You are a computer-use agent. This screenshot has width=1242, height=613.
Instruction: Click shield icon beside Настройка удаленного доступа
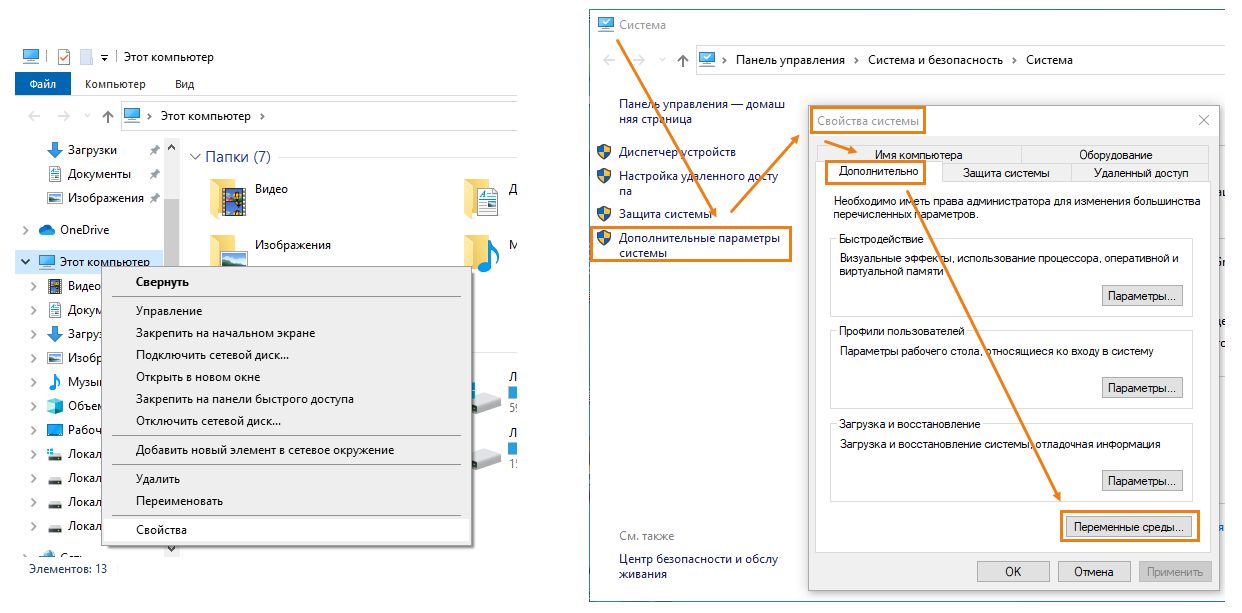click(x=604, y=176)
